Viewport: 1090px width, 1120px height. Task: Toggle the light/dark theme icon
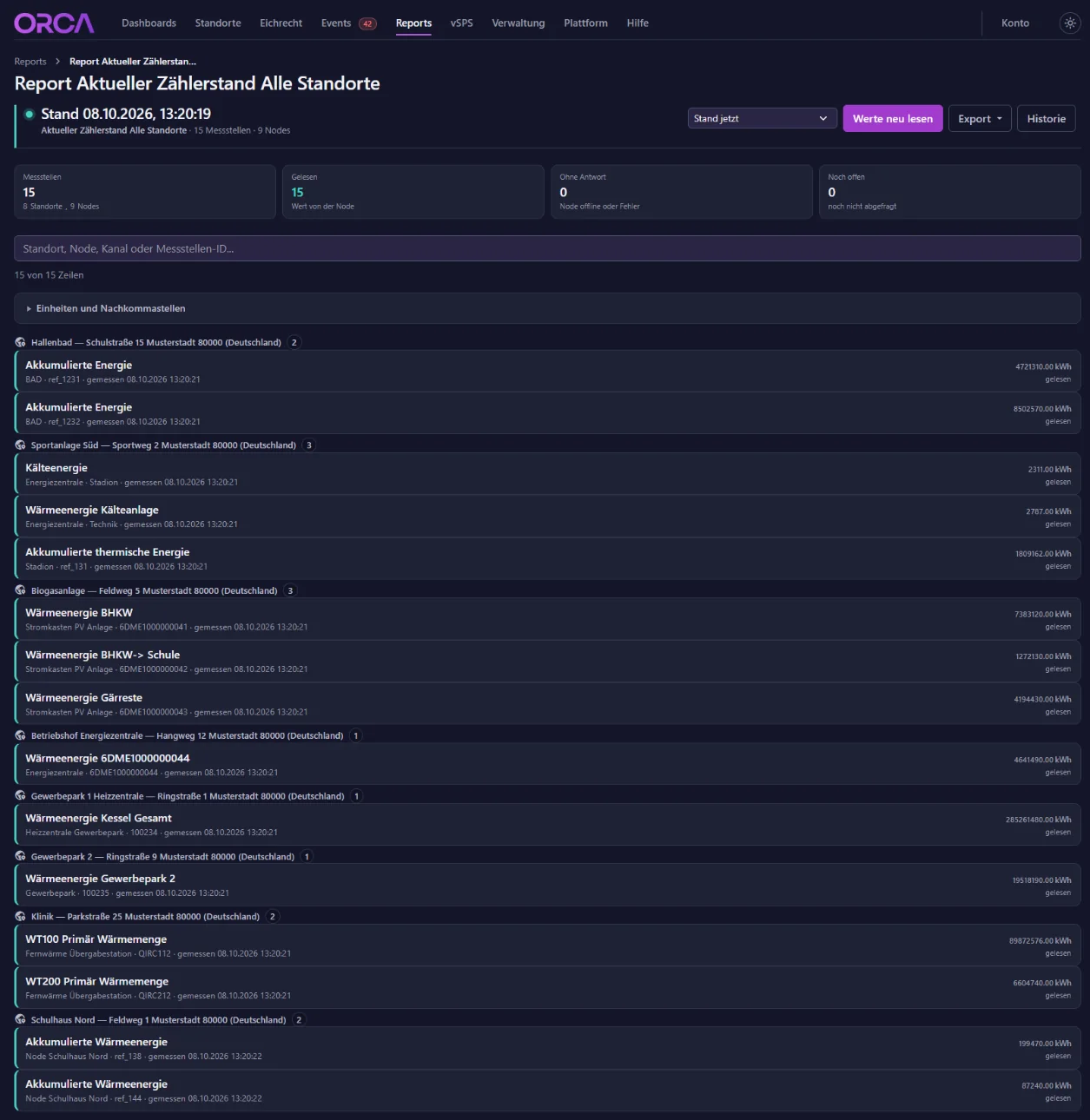point(1070,23)
